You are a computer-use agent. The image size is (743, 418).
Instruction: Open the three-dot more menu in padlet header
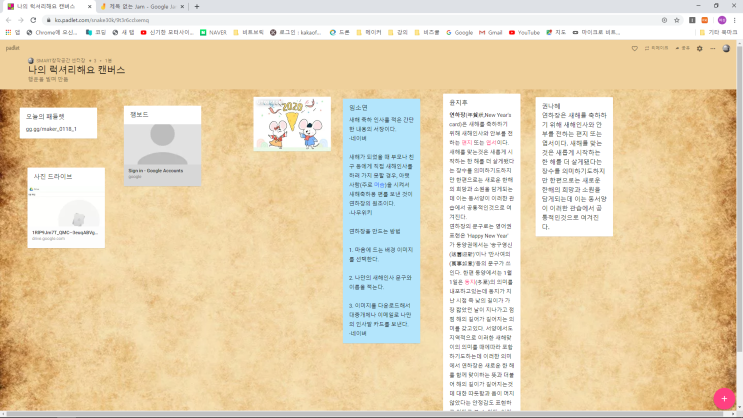(713, 48)
